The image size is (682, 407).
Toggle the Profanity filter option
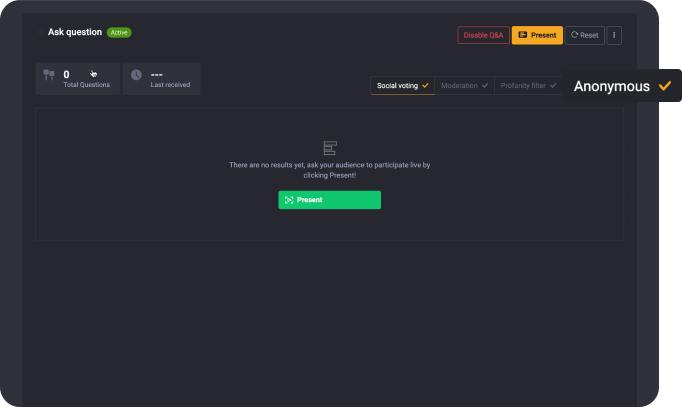pyautogui.click(x=528, y=86)
